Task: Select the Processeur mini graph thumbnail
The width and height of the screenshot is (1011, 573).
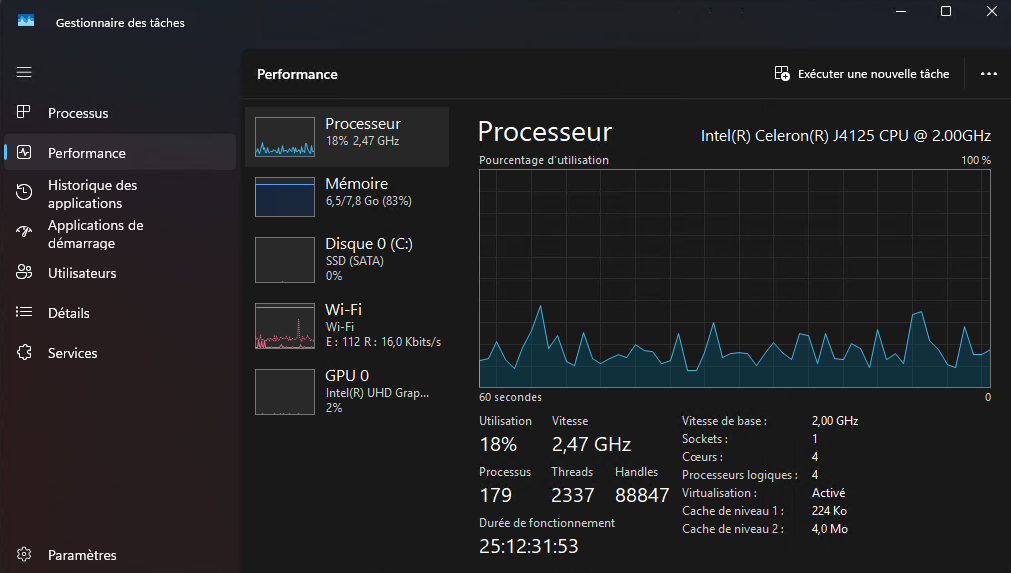Action: click(x=285, y=137)
